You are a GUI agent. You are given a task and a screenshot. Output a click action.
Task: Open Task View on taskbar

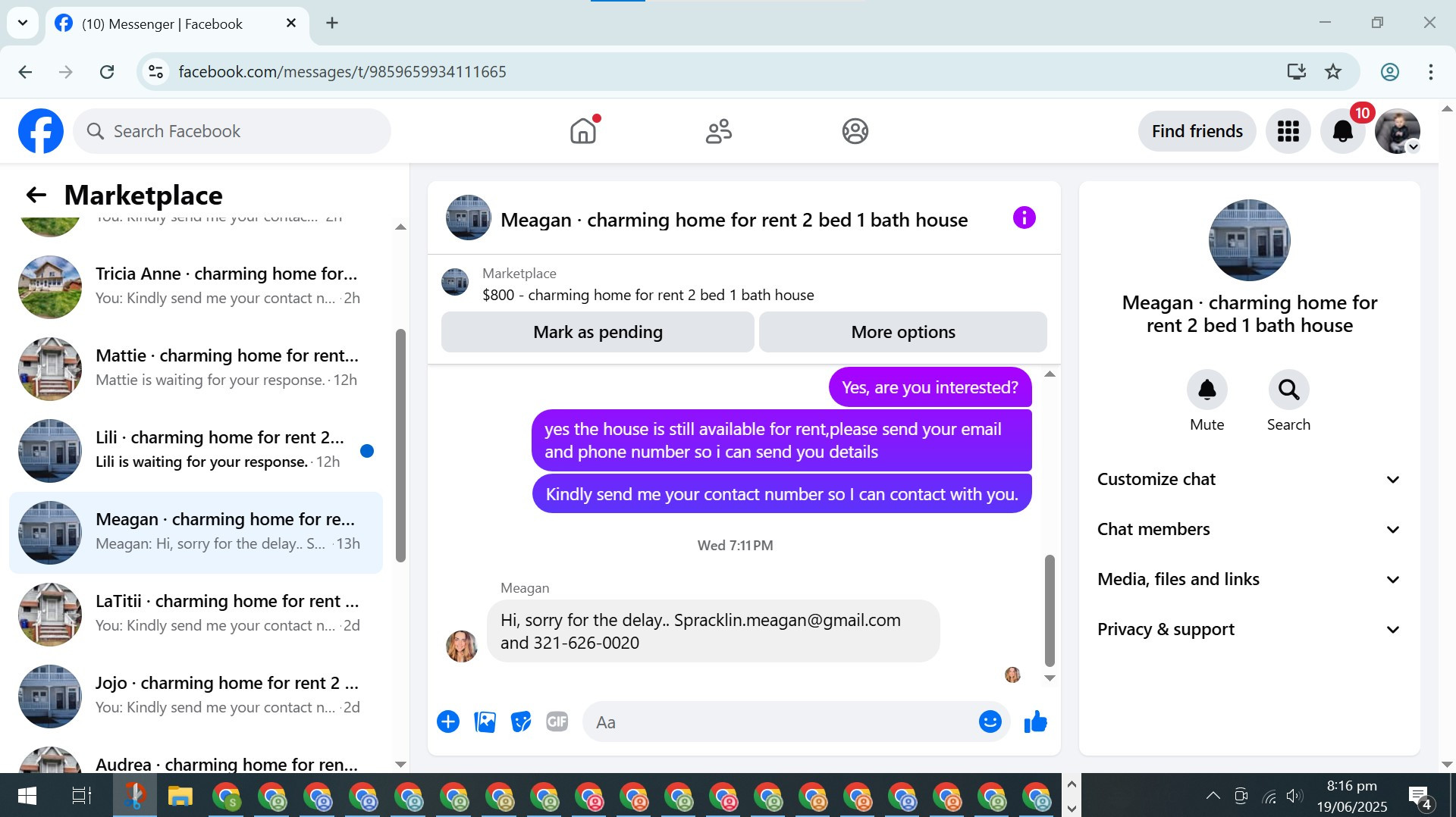[81, 796]
